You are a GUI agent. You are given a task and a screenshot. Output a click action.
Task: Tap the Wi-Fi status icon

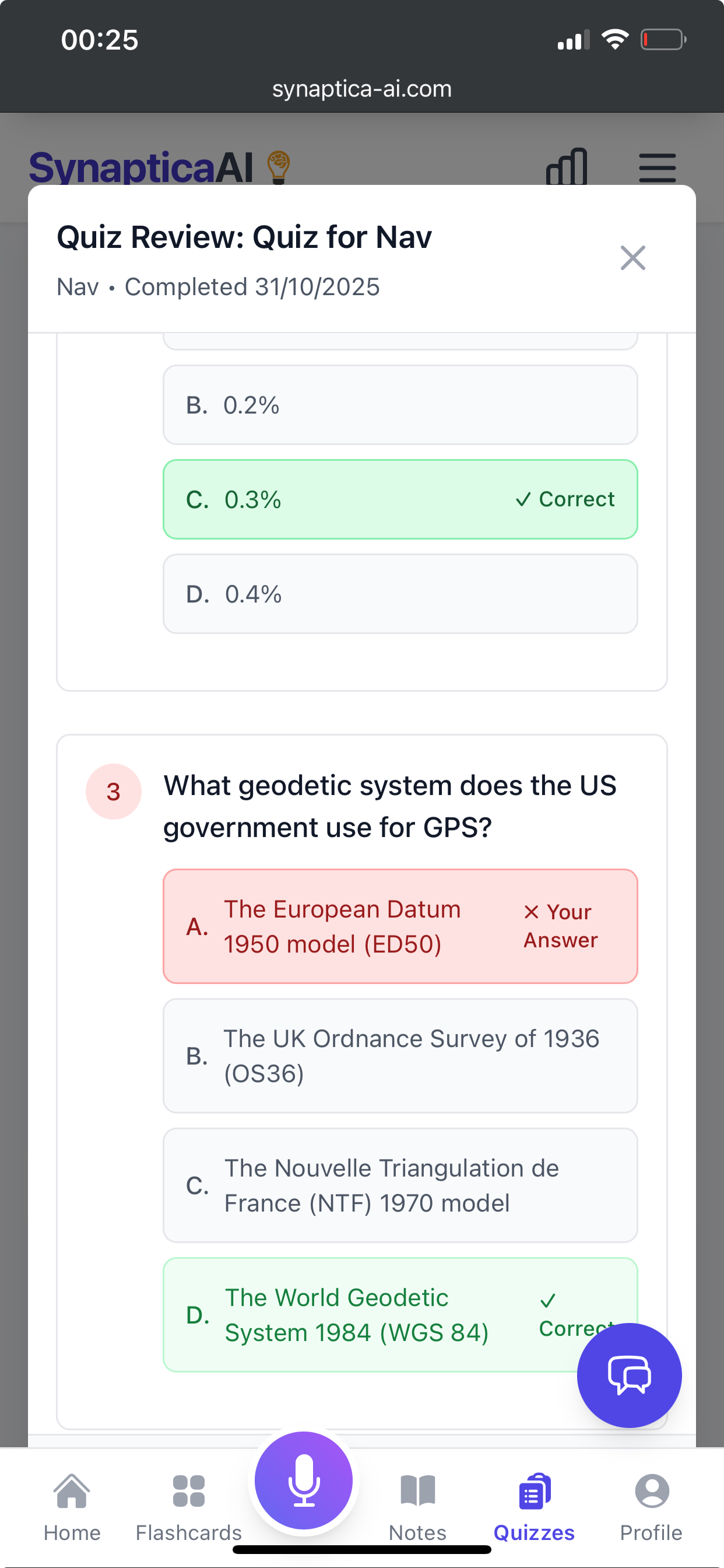click(x=614, y=39)
